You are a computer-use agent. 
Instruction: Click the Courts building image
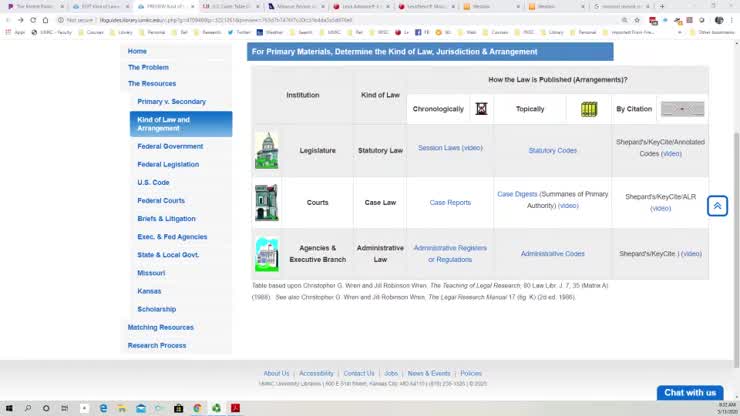point(267,203)
